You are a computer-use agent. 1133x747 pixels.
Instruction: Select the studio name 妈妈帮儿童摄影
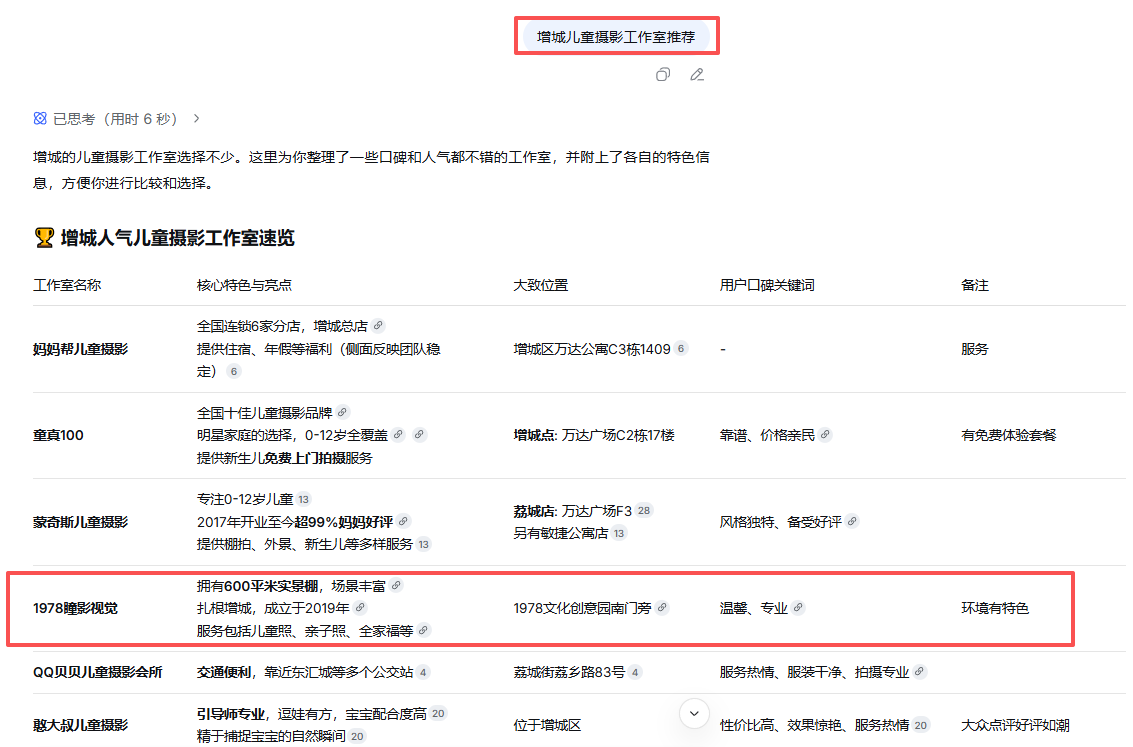click(80, 350)
